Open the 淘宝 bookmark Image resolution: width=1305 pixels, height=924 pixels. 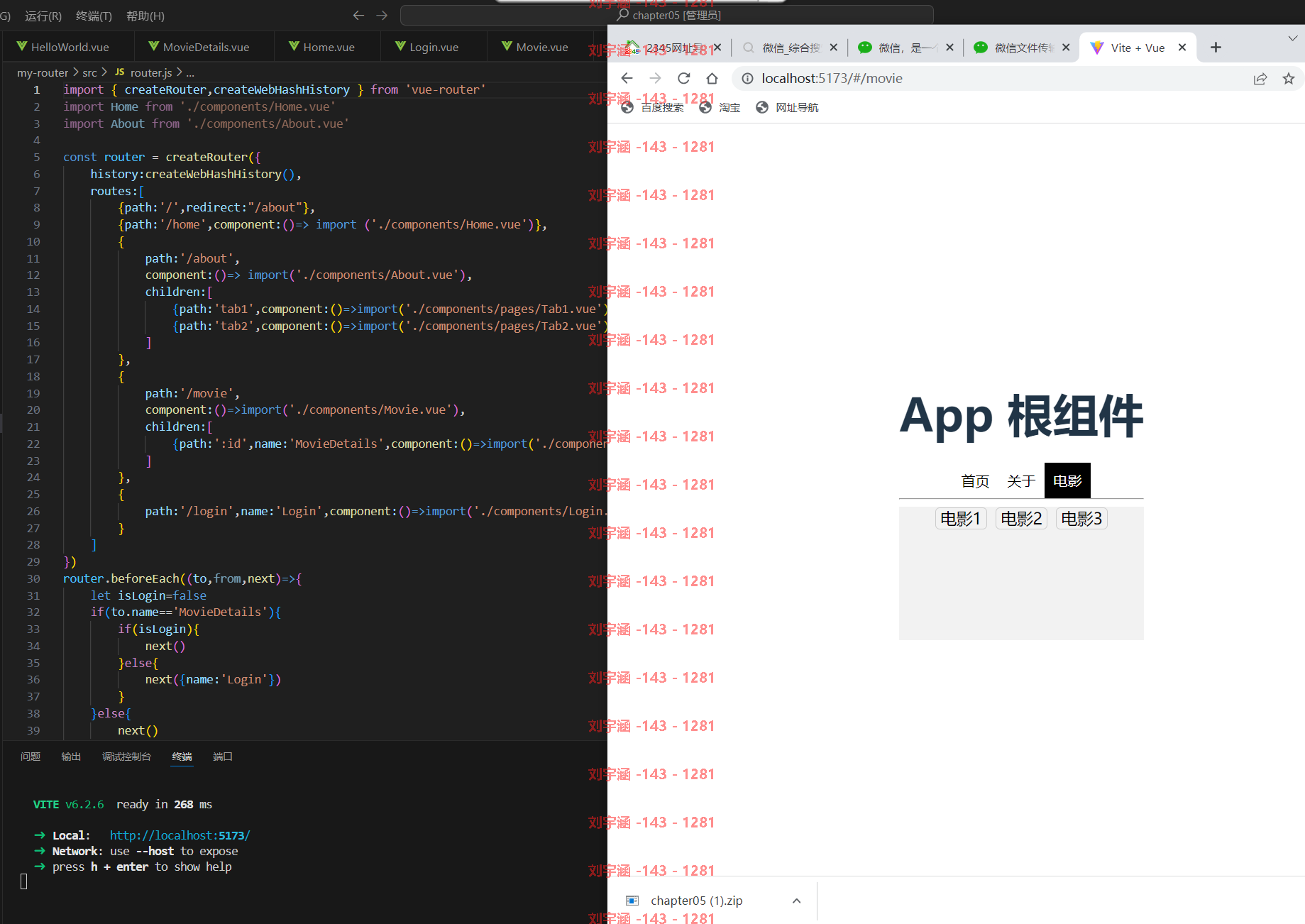[x=720, y=107]
